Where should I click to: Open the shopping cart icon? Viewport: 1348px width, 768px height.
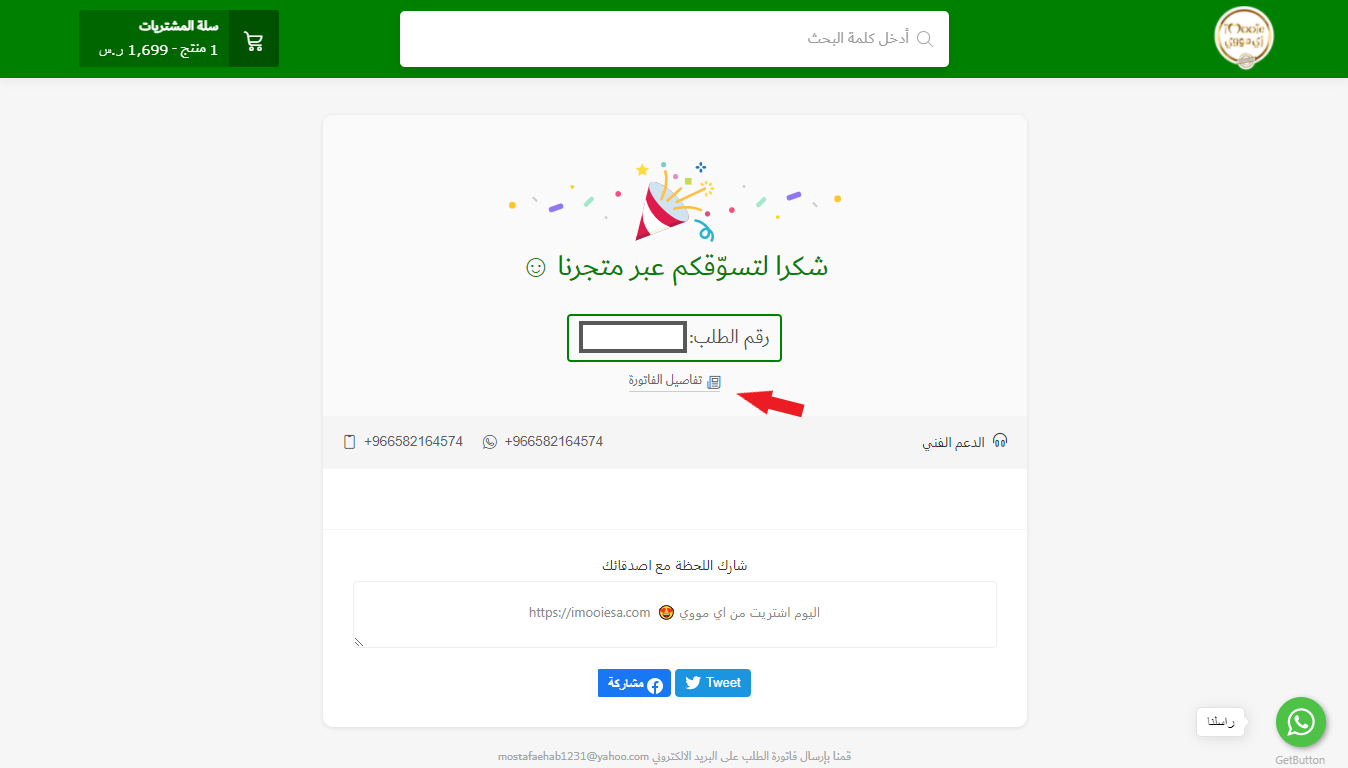254,41
